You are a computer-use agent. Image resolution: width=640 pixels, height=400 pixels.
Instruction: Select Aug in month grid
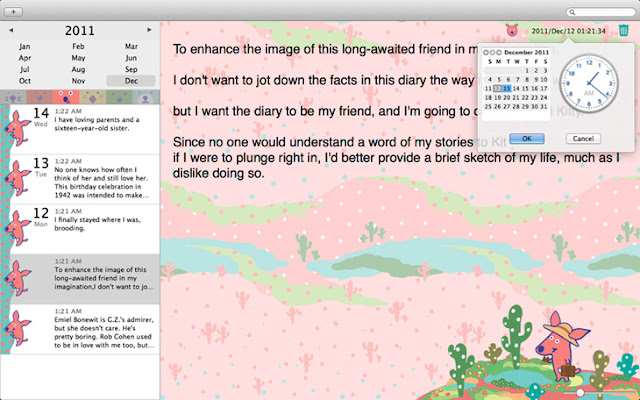78,69
